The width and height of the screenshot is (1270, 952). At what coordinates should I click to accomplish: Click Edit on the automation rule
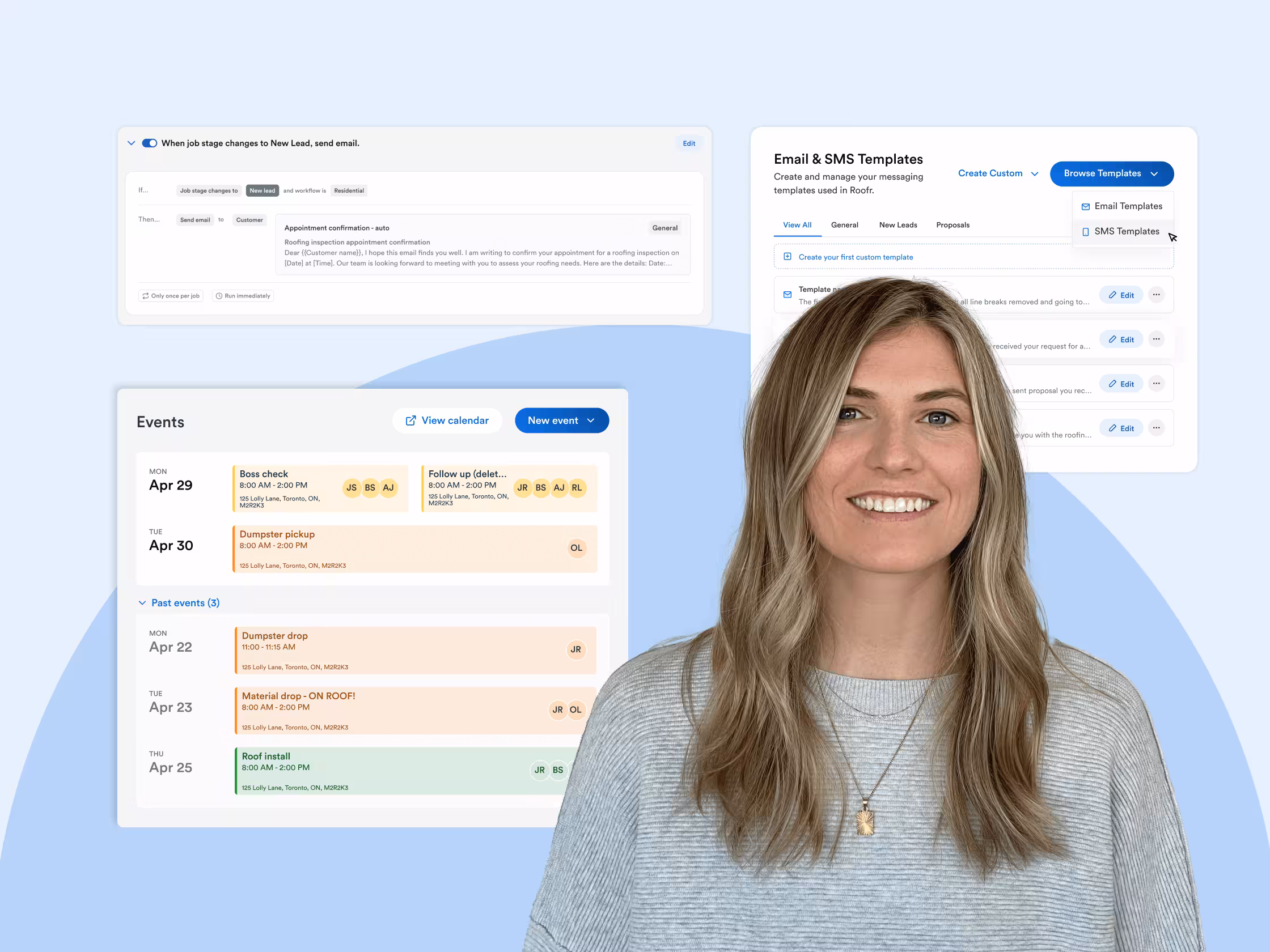pos(688,143)
